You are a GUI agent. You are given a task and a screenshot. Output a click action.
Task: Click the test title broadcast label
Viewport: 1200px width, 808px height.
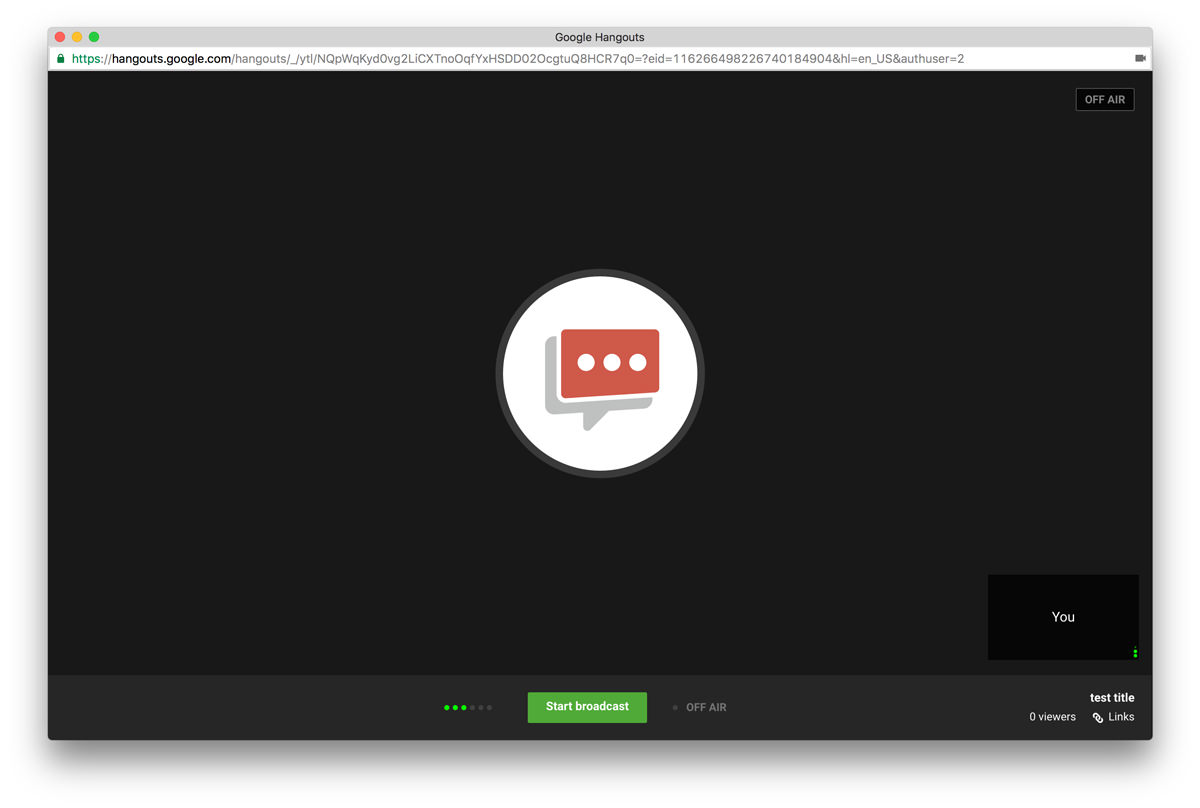point(1112,697)
